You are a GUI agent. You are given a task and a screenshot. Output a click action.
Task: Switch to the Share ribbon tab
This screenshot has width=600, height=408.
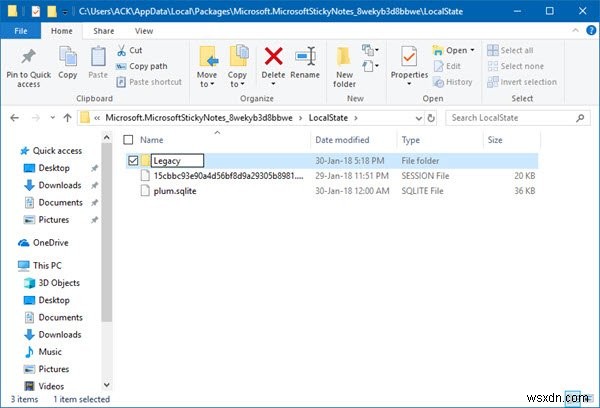point(104,31)
